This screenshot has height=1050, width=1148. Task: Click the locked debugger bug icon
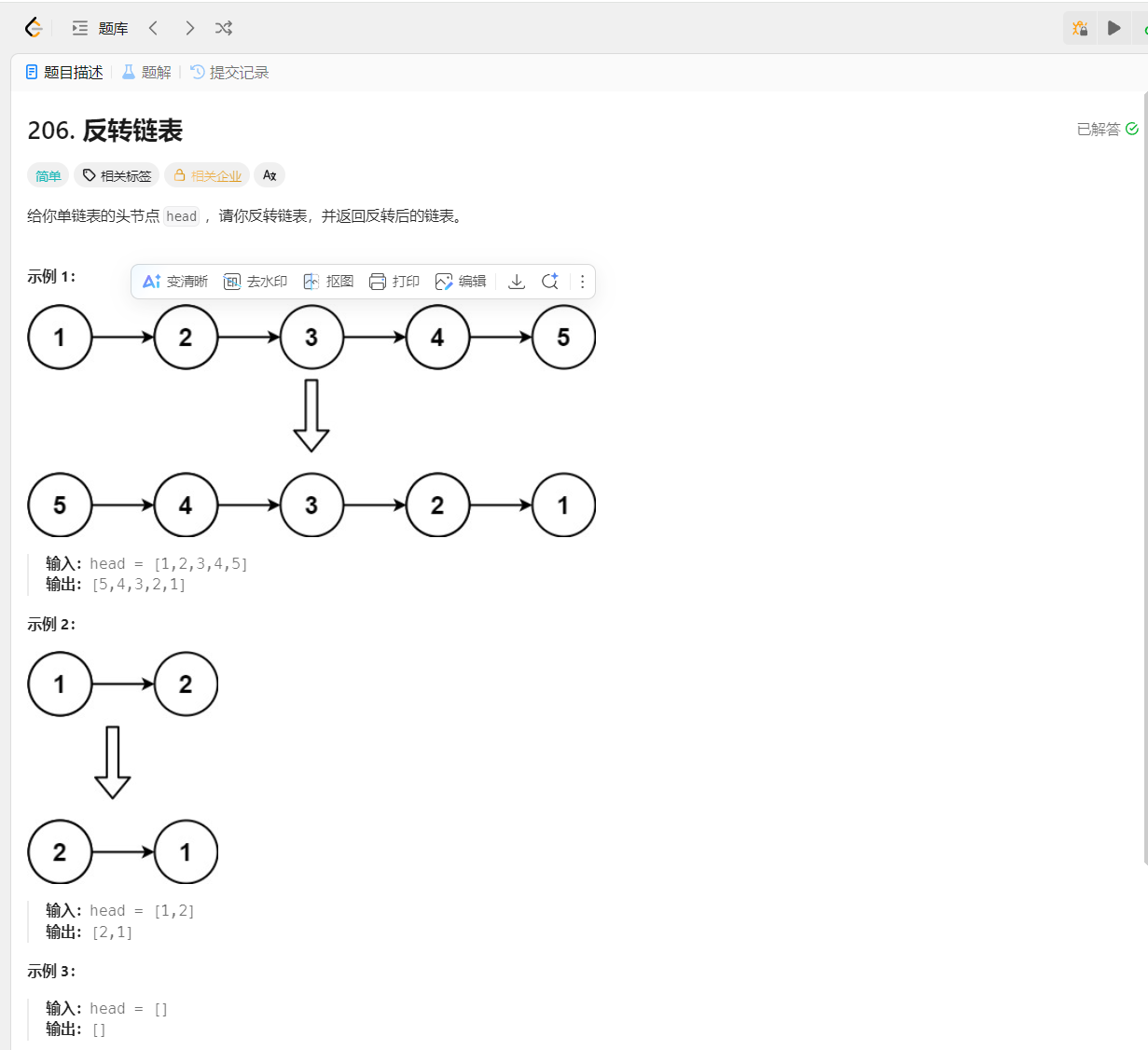pos(1080,28)
